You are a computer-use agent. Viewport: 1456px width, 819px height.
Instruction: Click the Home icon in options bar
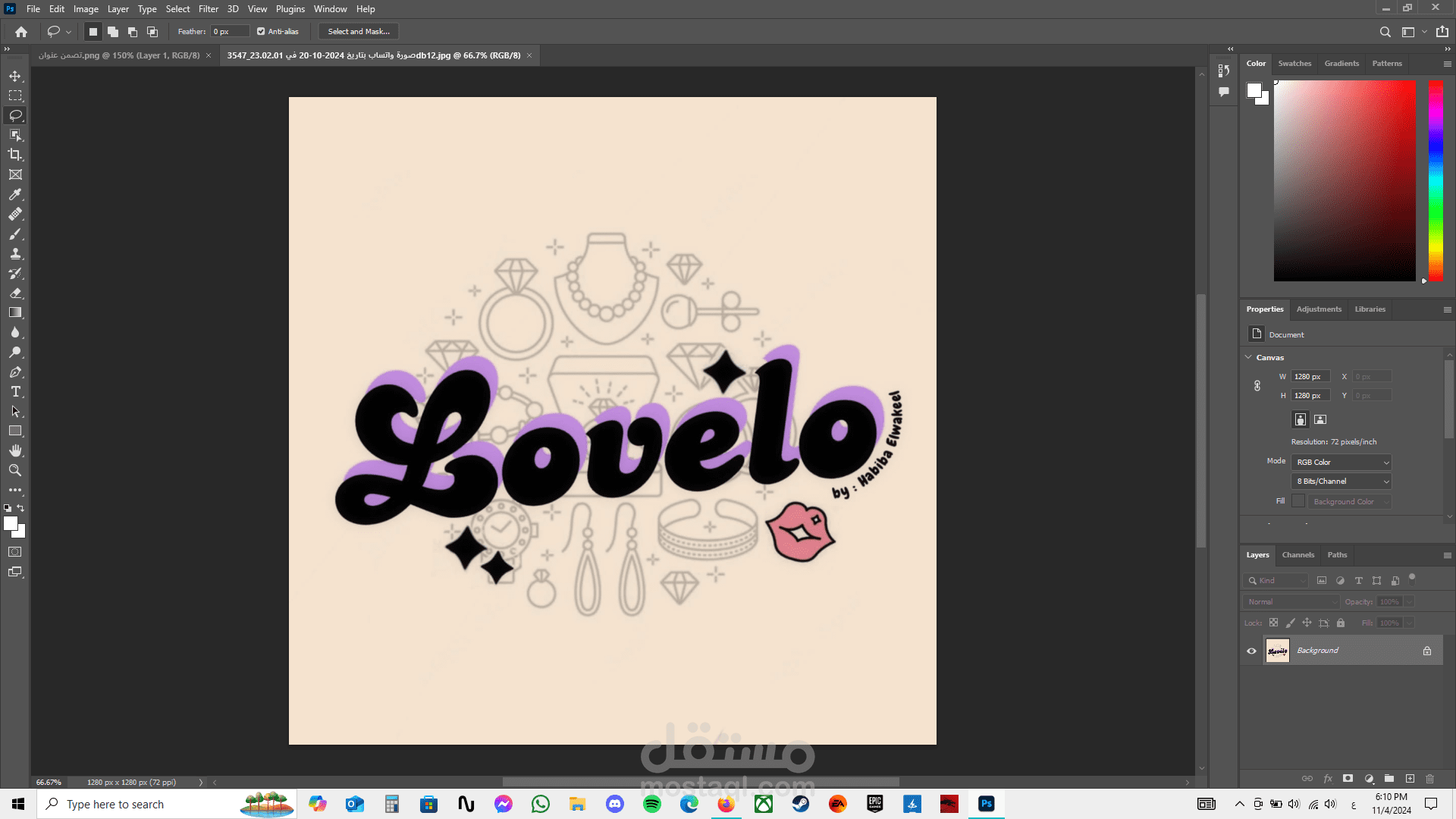coord(21,32)
